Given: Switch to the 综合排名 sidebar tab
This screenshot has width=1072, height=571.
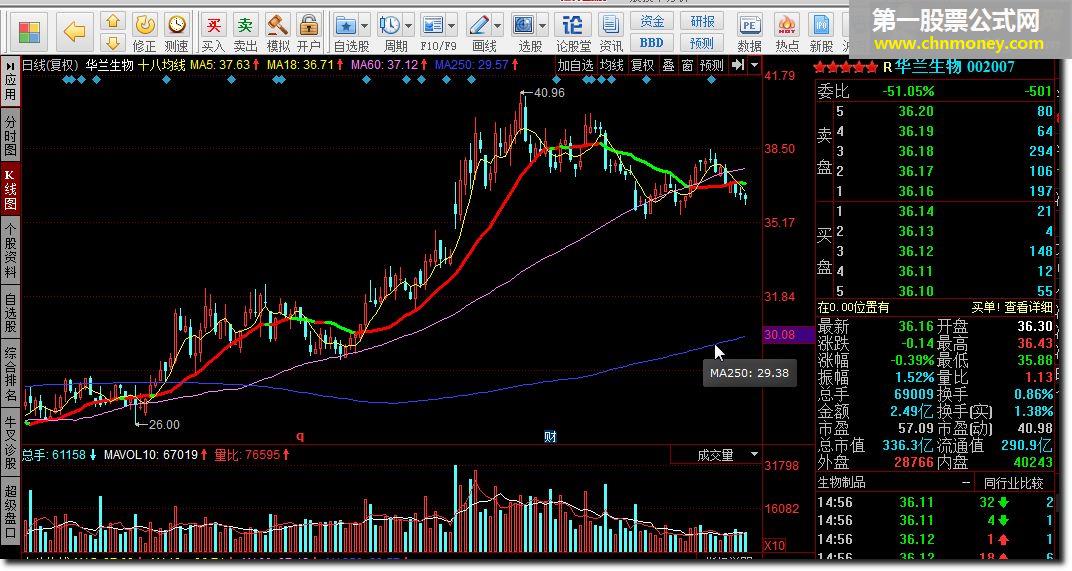Looking at the screenshot, I should (10, 374).
